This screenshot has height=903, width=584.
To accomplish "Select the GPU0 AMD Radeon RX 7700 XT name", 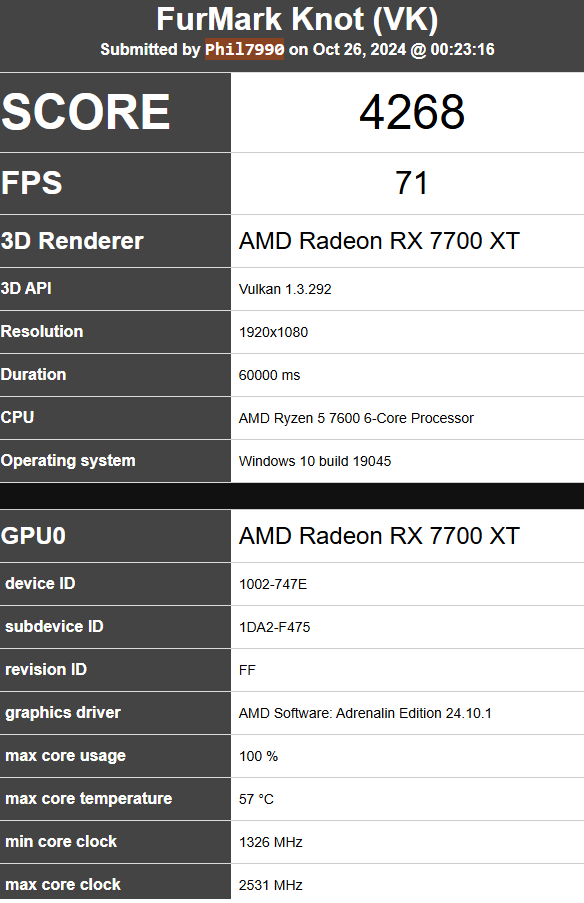I will tap(379, 536).
